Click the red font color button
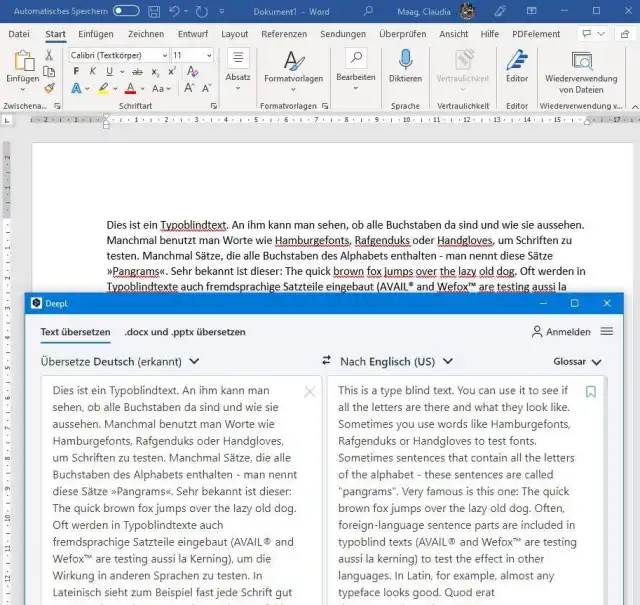 coord(130,89)
